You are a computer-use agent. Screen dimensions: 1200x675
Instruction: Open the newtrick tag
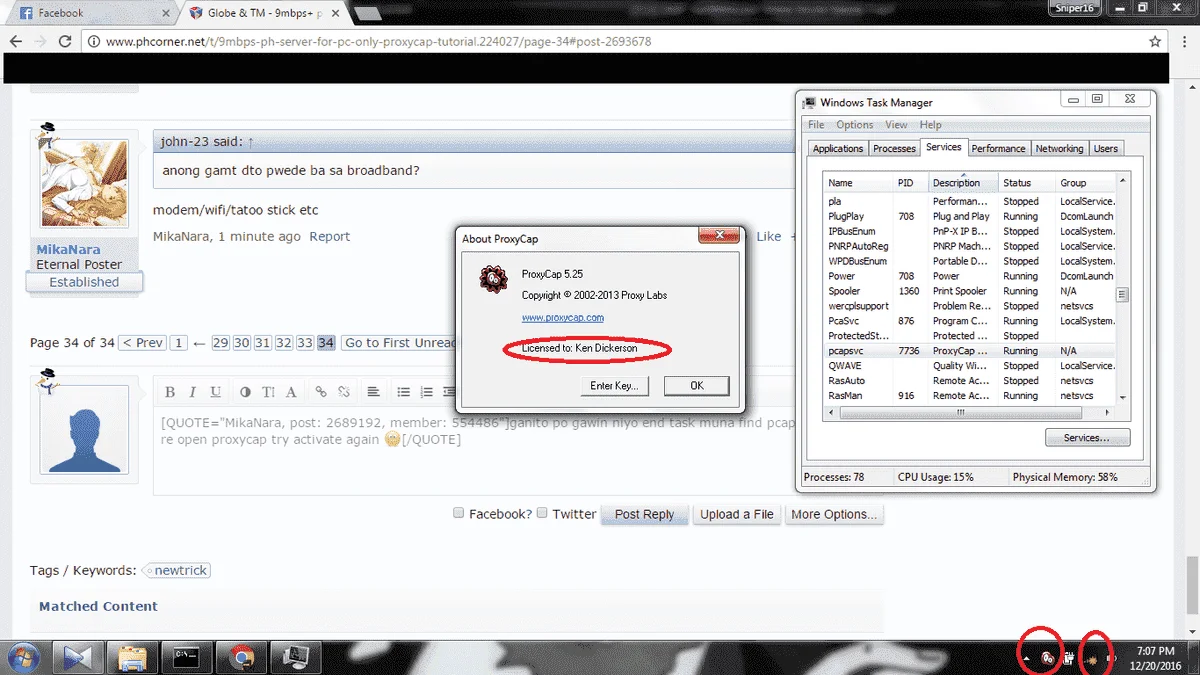[x=178, y=571]
